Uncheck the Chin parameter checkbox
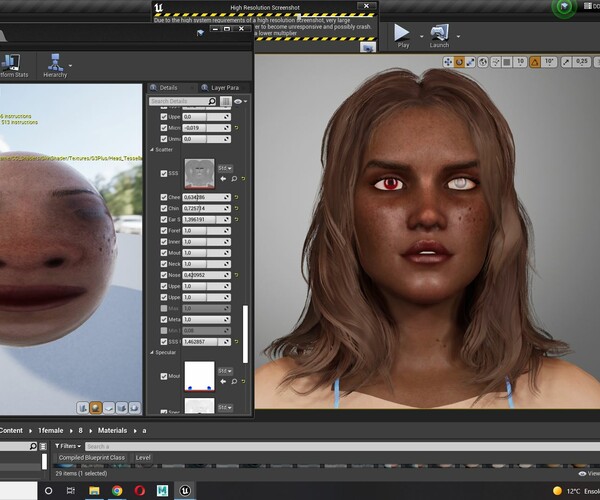The height and width of the screenshot is (500, 600). (164, 208)
